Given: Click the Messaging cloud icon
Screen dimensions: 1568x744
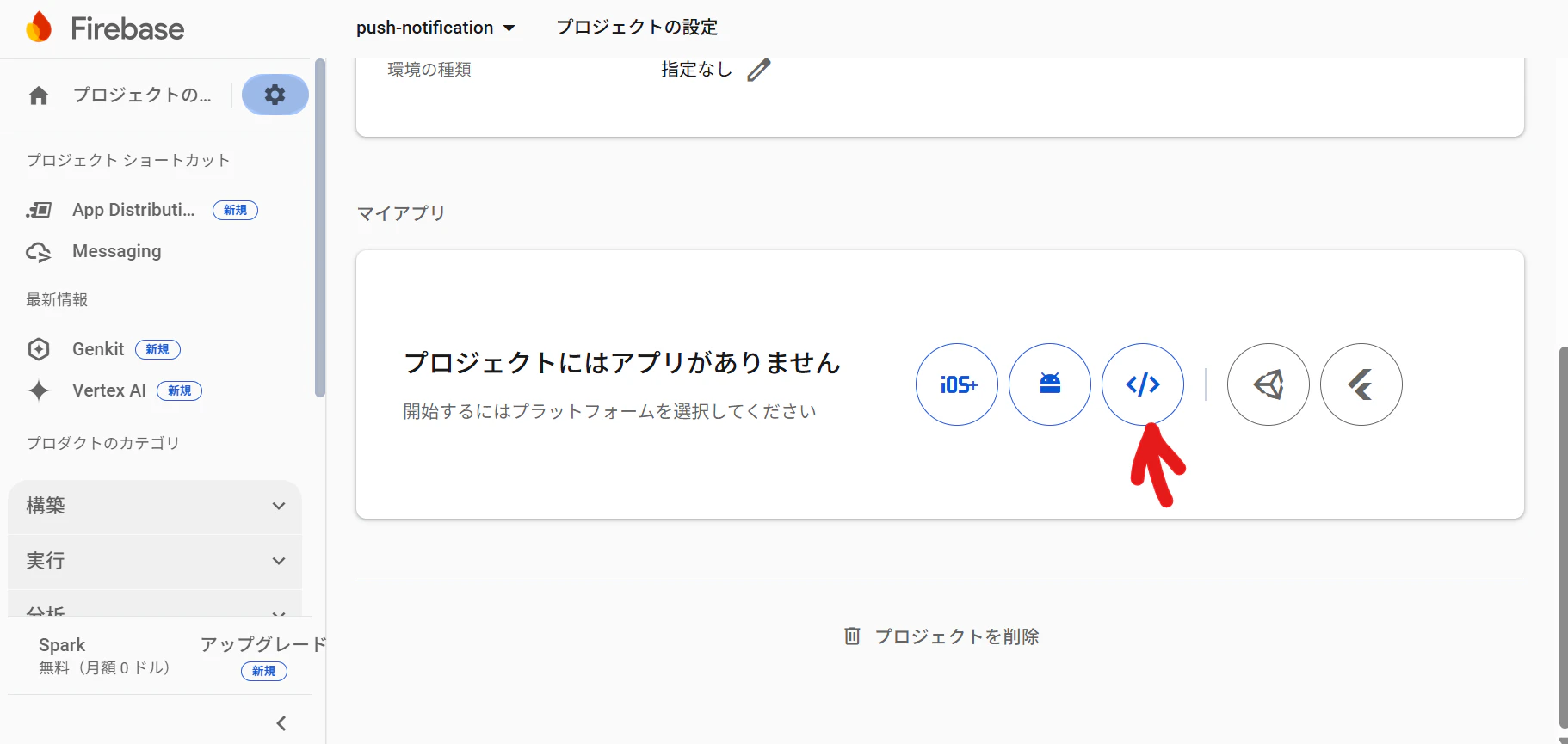Looking at the screenshot, I should [39, 252].
